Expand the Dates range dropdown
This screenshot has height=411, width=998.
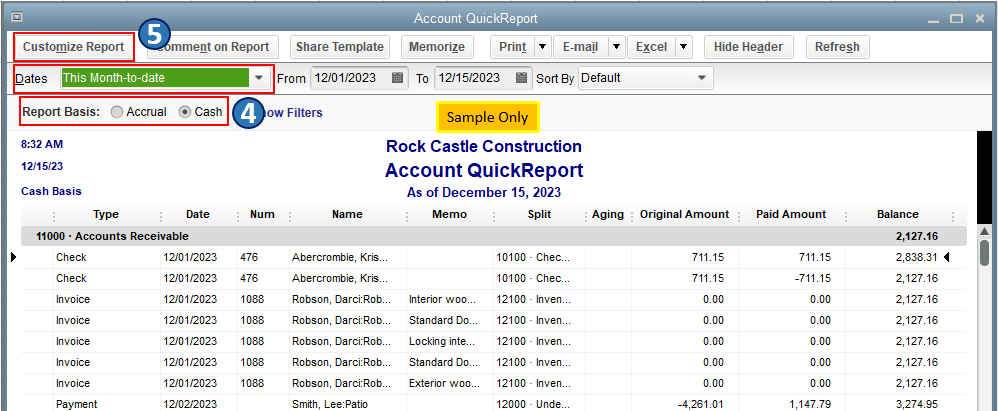click(x=259, y=77)
